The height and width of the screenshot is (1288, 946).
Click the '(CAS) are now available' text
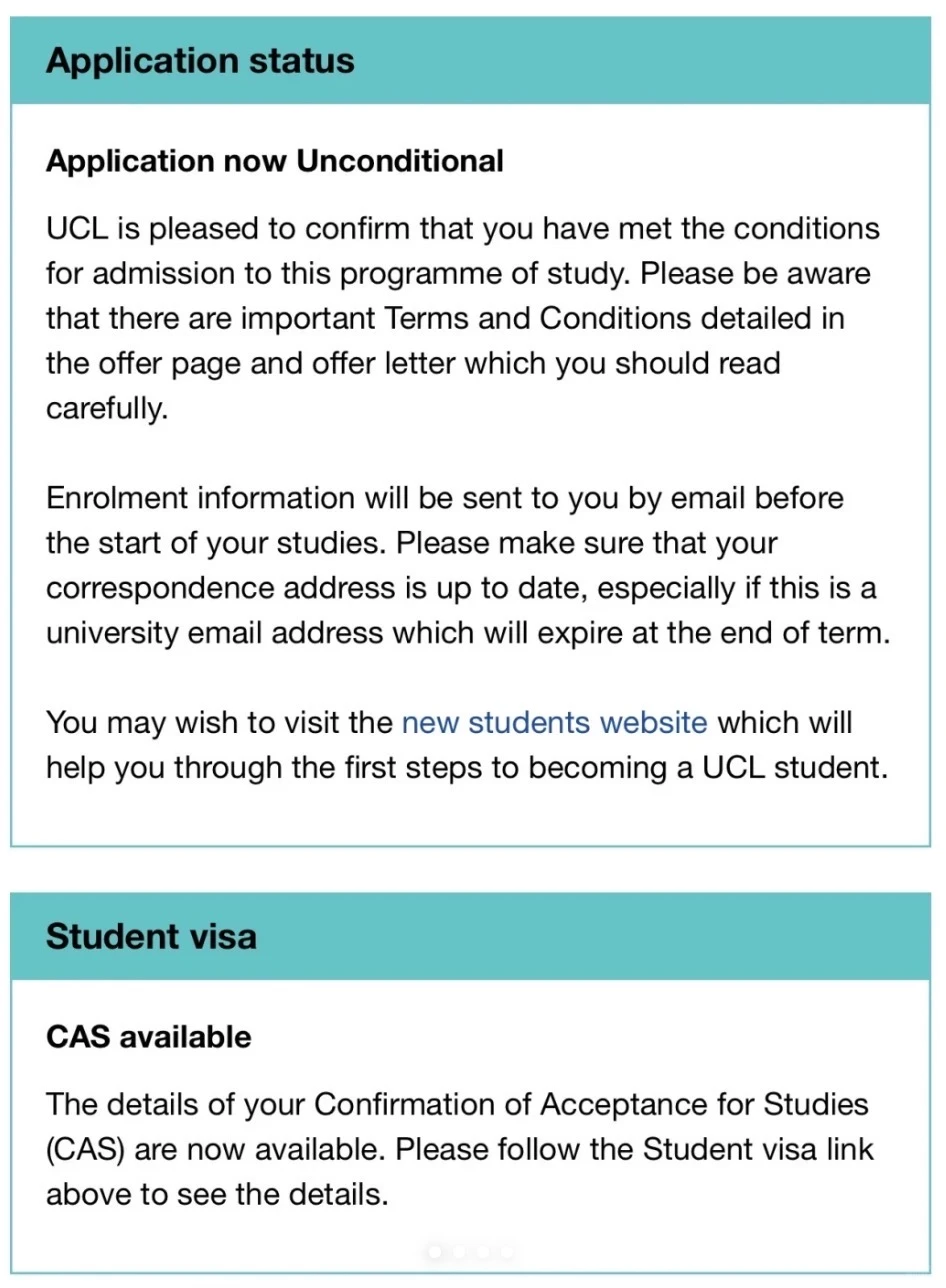click(216, 1150)
